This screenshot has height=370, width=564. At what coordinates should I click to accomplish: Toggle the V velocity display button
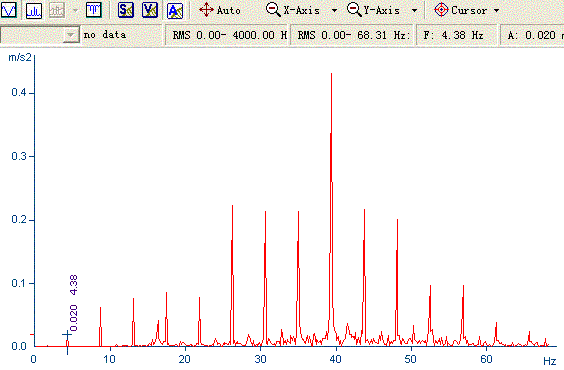coord(150,10)
